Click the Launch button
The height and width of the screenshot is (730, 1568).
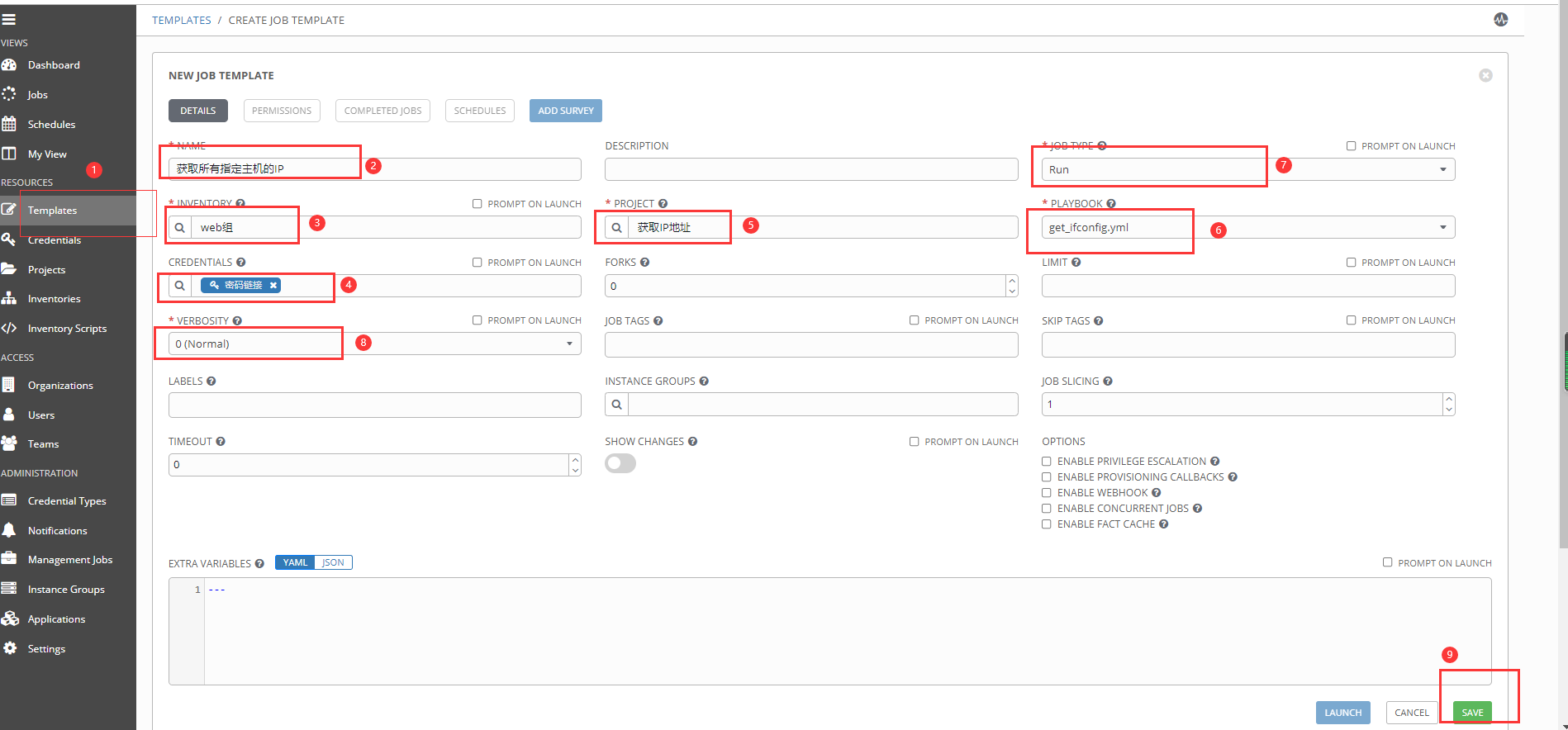pyautogui.click(x=1343, y=713)
